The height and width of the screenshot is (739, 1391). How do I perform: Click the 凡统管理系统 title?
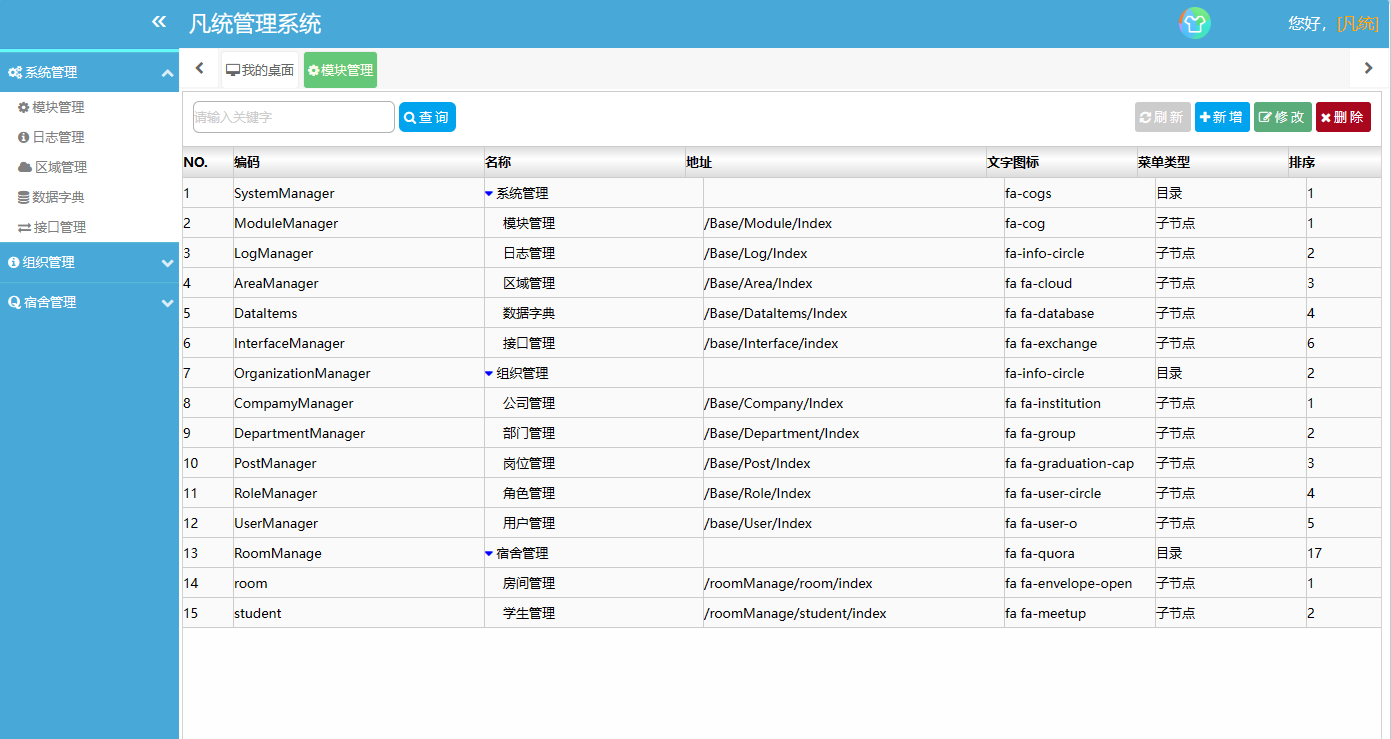255,23
